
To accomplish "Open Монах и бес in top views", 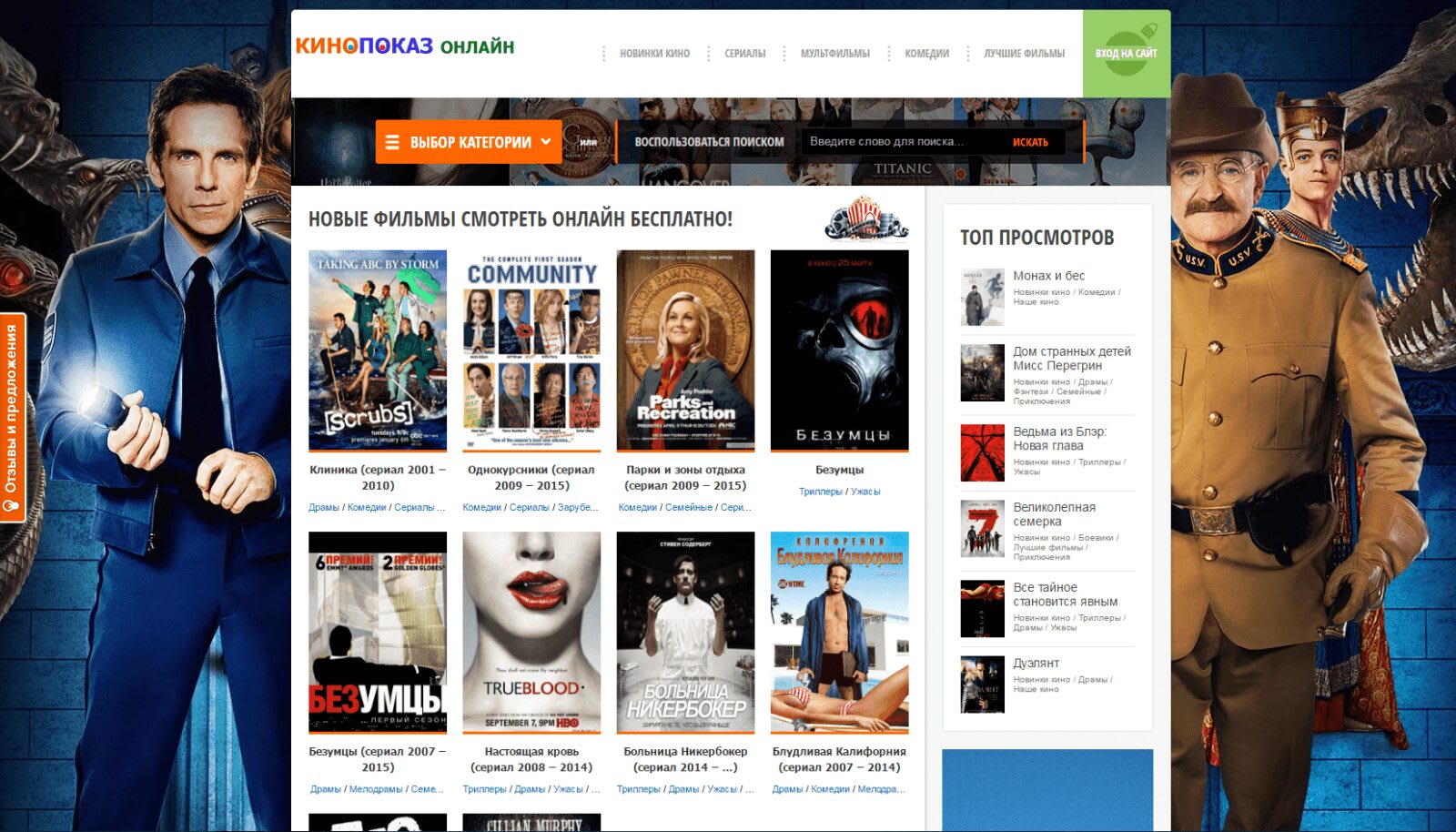I will (x=1049, y=276).
